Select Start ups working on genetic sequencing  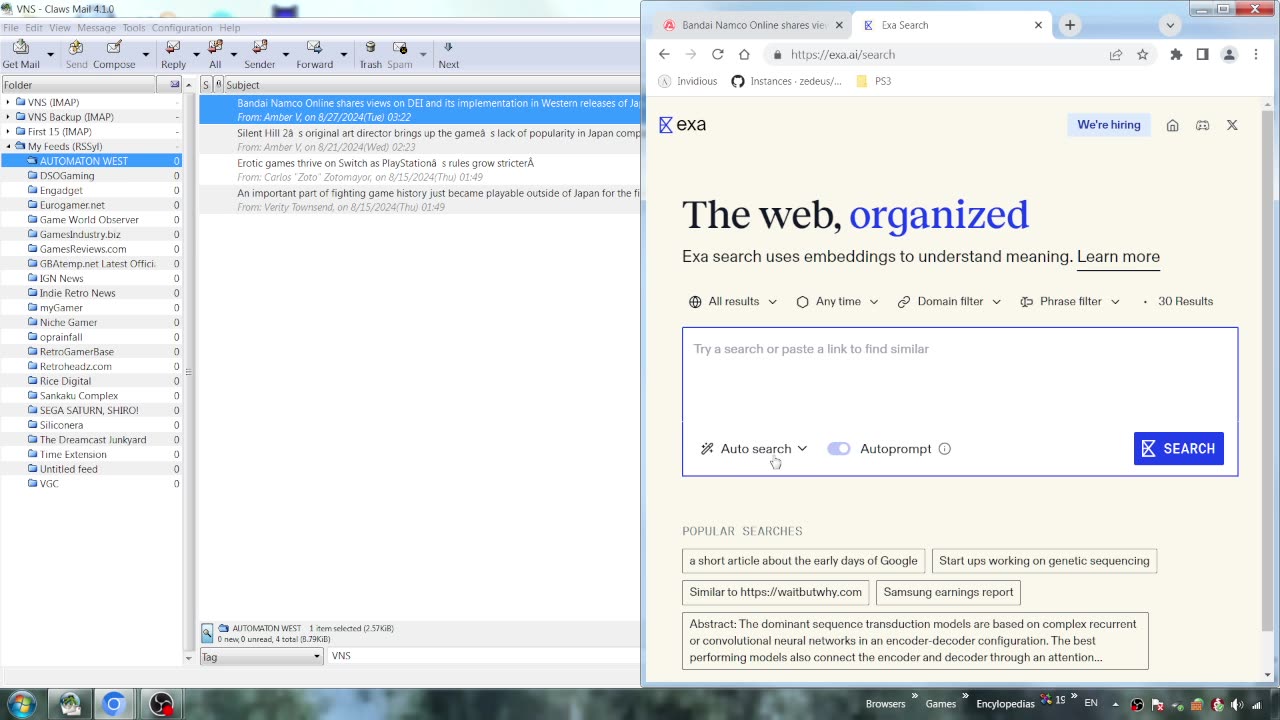coord(1044,561)
